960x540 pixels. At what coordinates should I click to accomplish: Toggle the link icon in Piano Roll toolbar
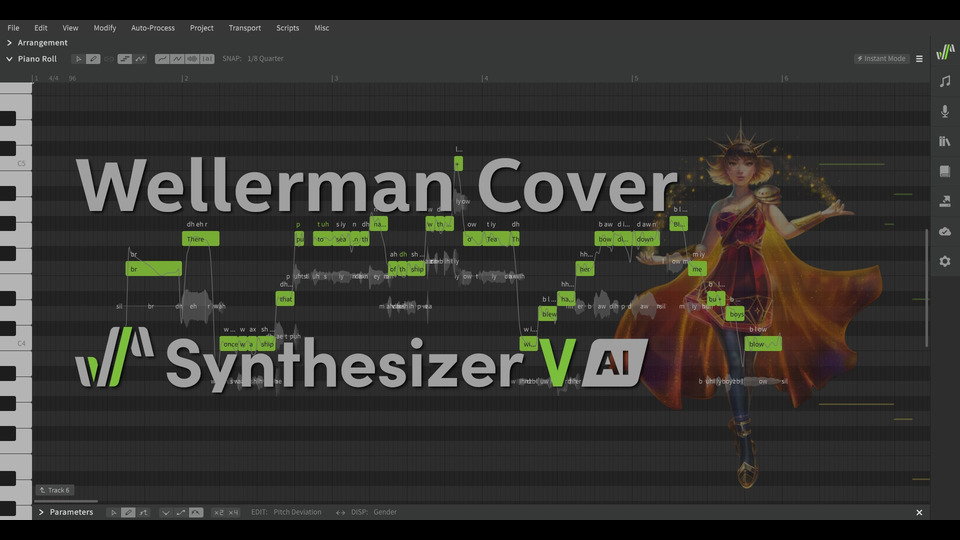(x=109, y=59)
